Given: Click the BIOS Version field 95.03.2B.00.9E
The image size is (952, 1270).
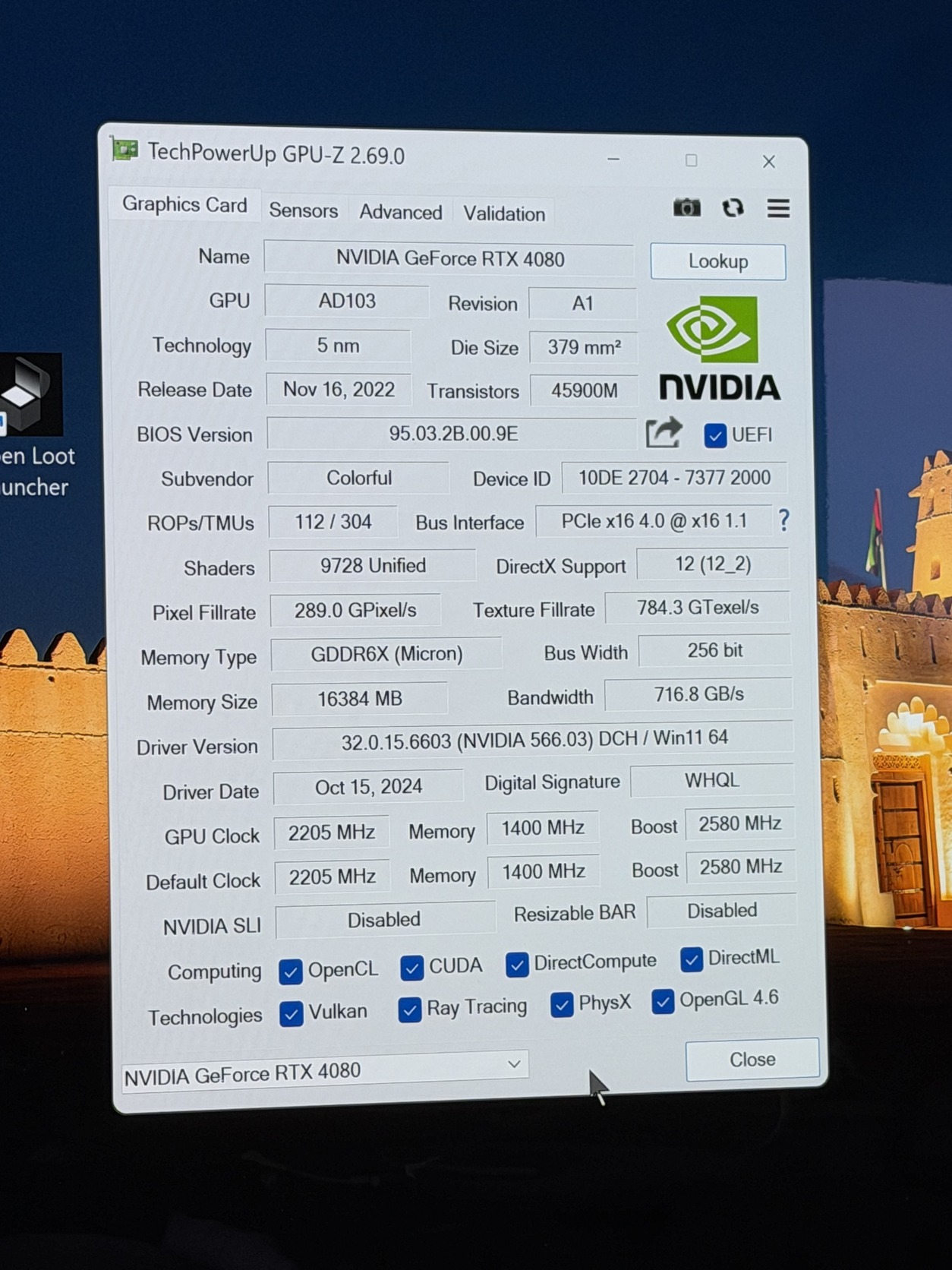Looking at the screenshot, I should tap(452, 434).
